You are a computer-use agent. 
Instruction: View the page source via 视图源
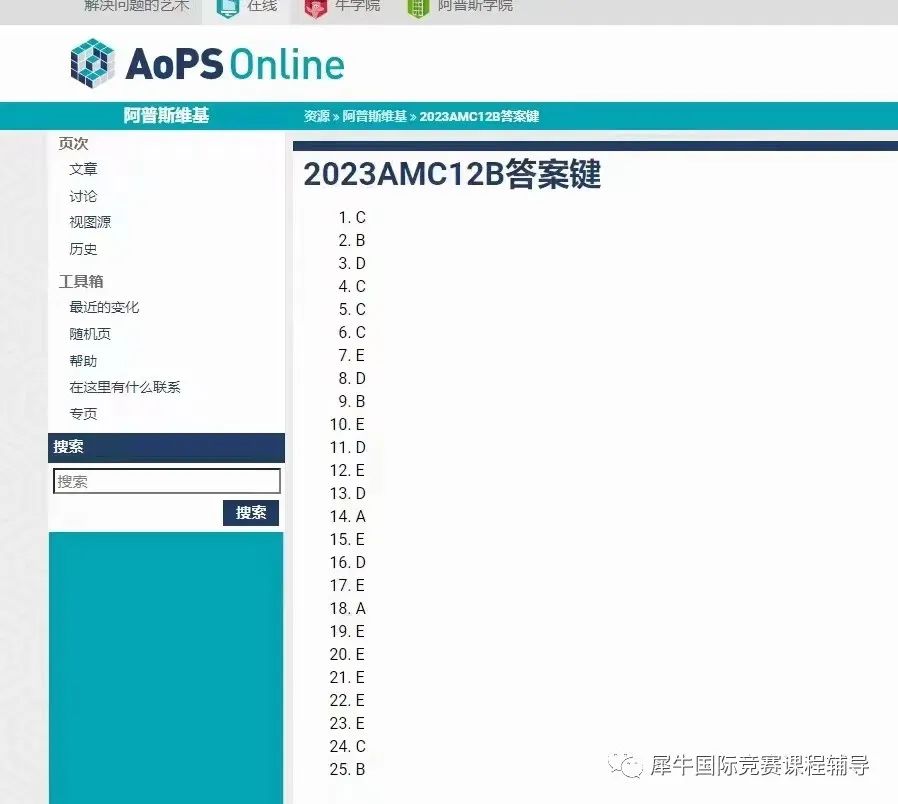pos(90,222)
